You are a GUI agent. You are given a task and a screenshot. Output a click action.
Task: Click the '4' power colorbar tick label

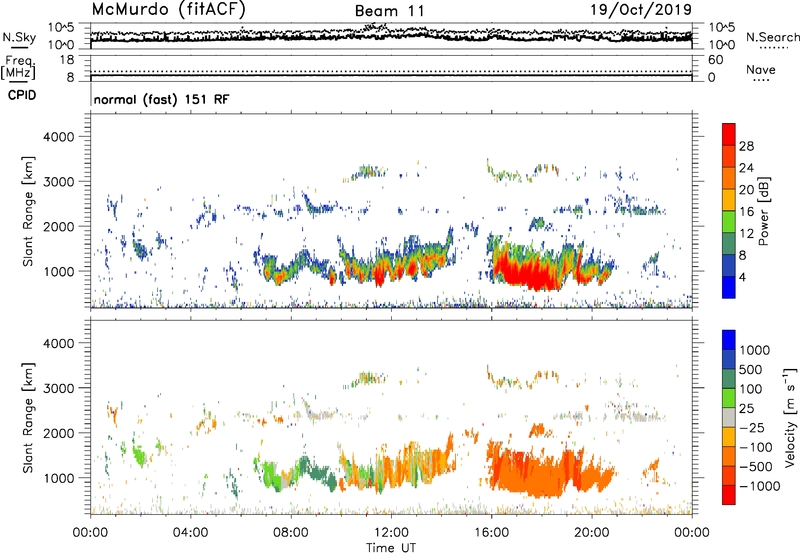742,277
